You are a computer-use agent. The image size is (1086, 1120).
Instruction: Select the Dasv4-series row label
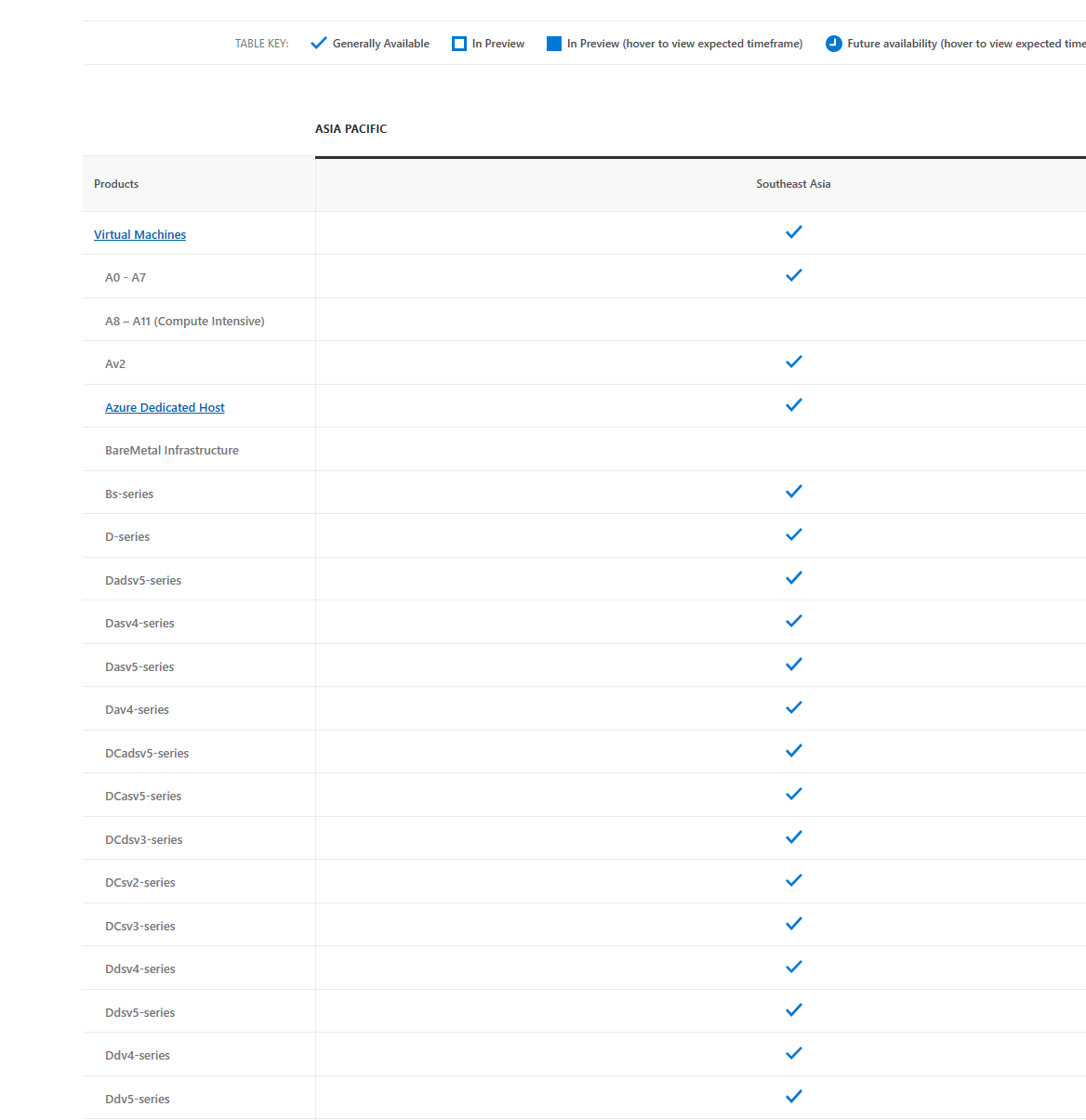point(139,624)
